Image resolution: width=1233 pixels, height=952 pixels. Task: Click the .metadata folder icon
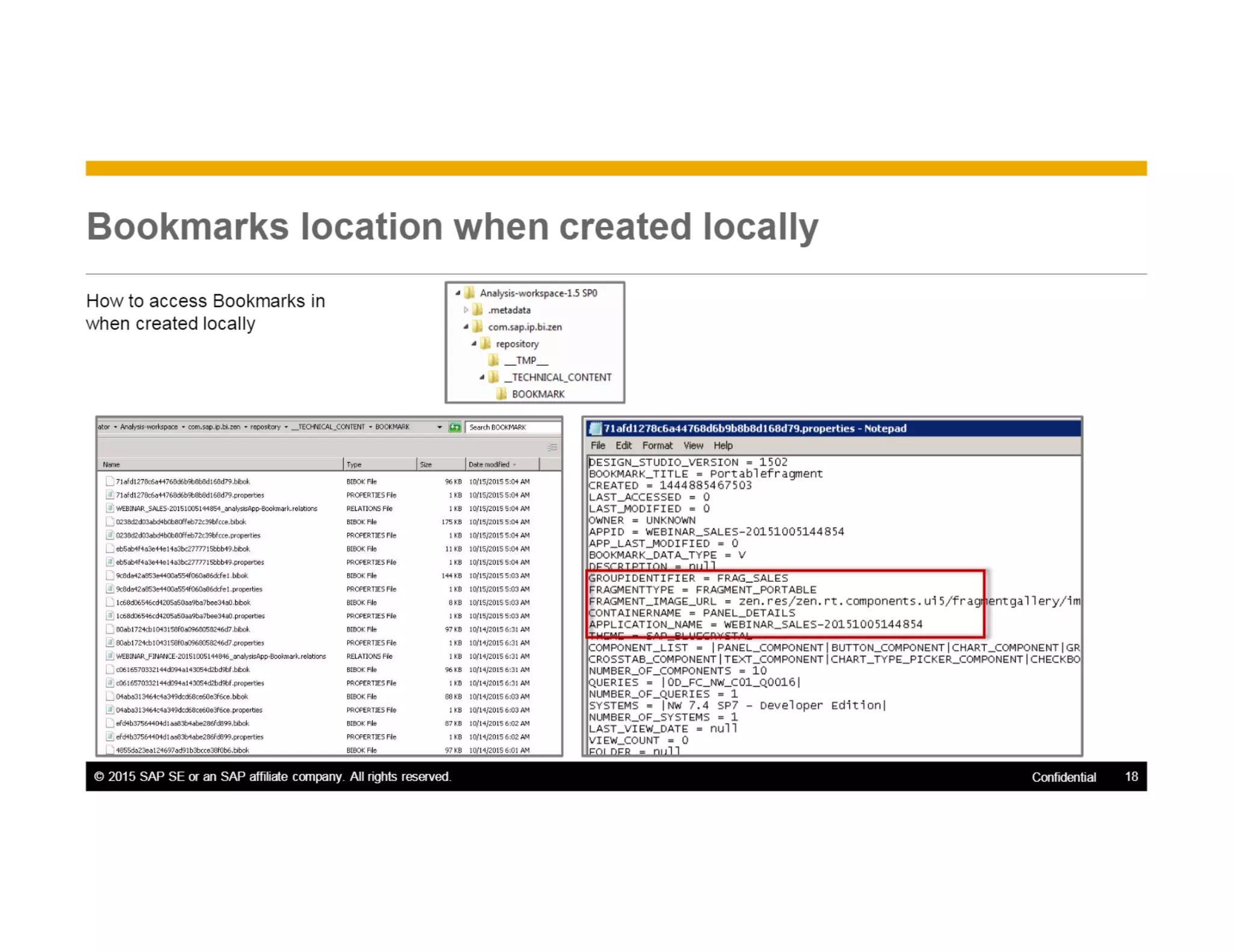click(477, 310)
